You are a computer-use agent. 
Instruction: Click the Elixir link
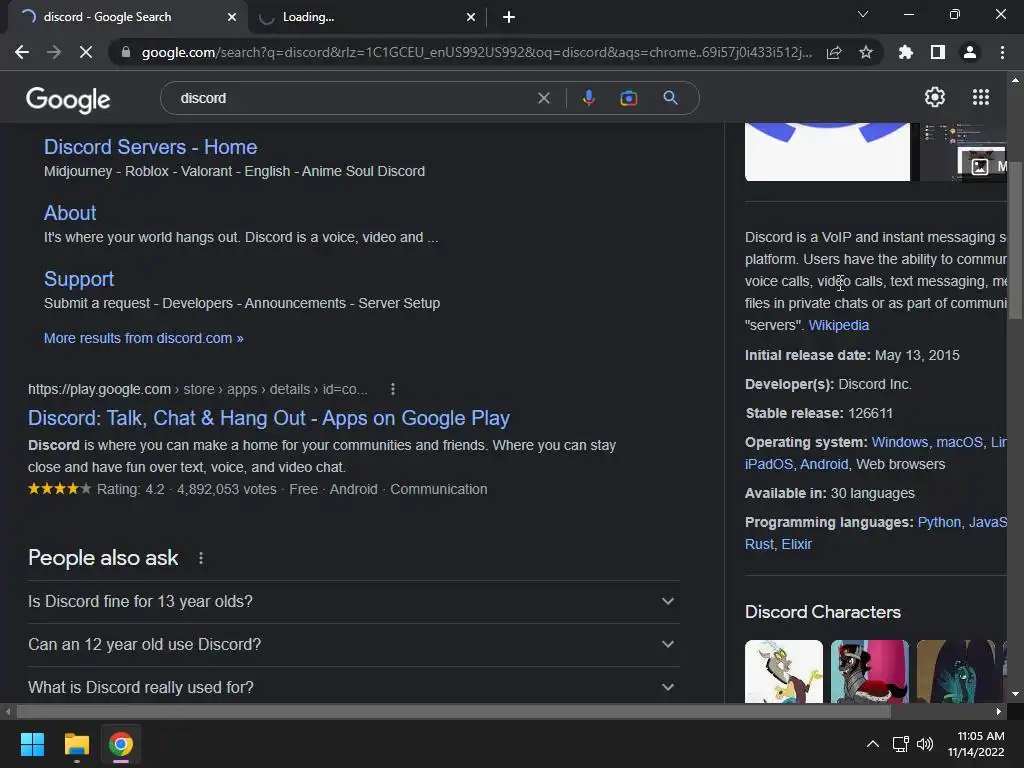tap(797, 544)
